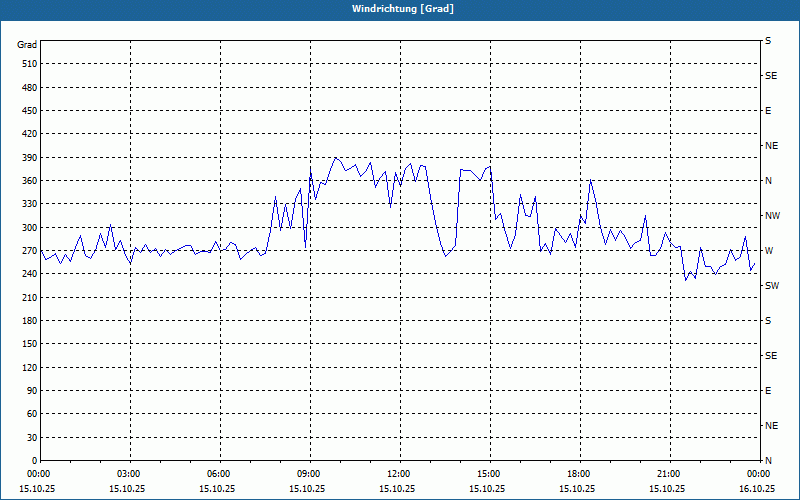Select the 18:00 time axis label
Viewport: 800px width, 500px height.
pos(579,474)
